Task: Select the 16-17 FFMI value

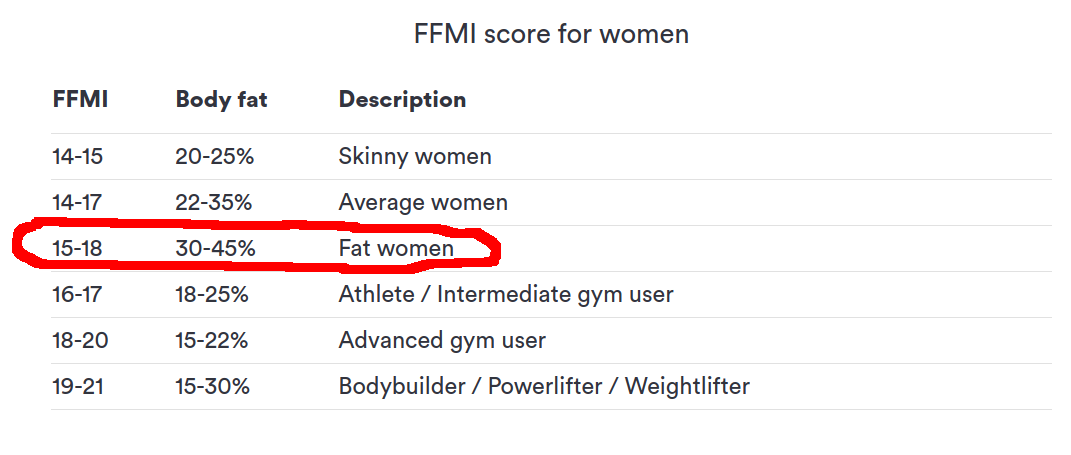Action: (x=77, y=295)
